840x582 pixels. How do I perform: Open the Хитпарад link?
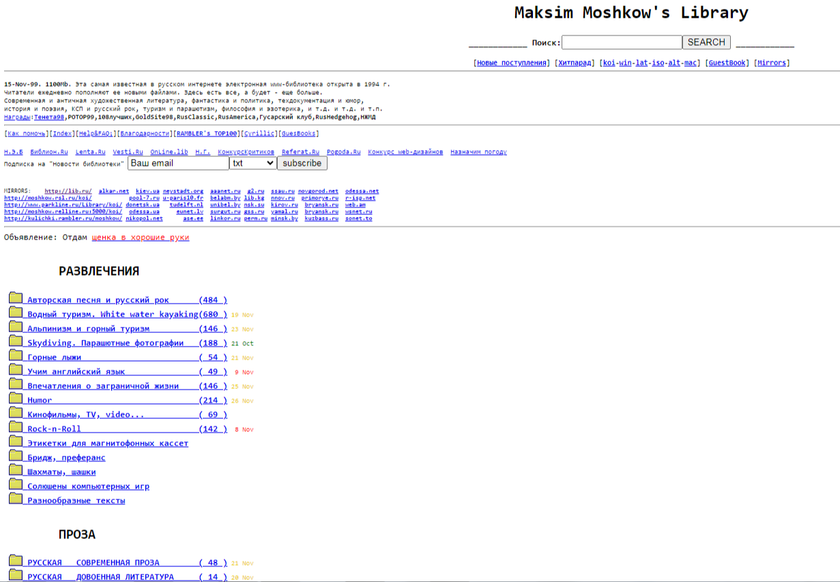click(x=574, y=63)
